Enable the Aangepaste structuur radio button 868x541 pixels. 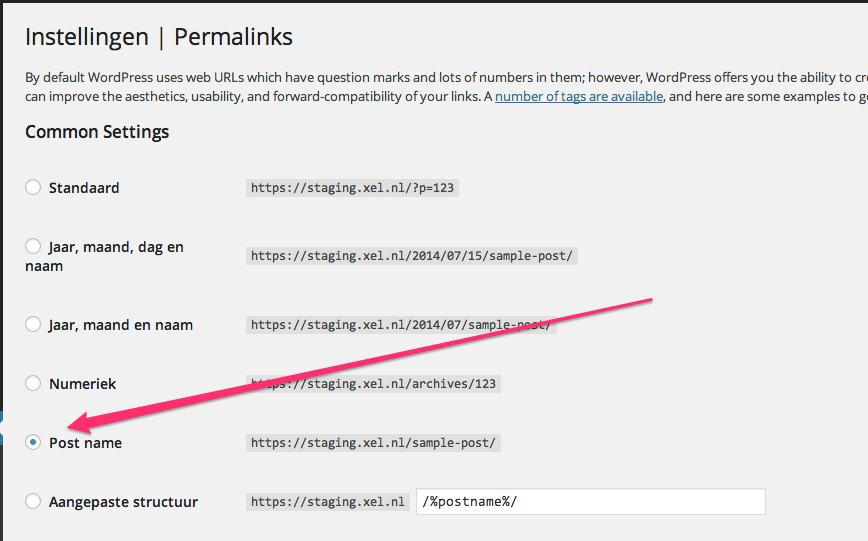tap(33, 501)
